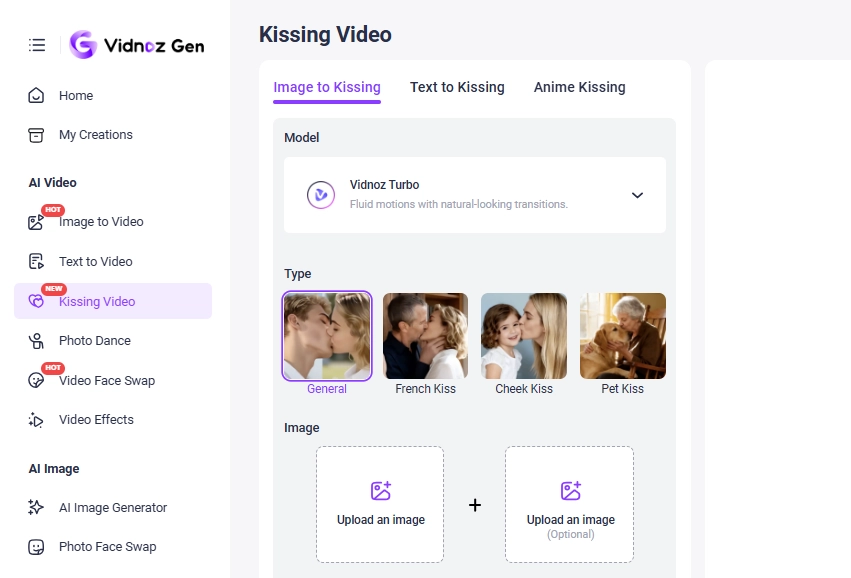
Task: Open the sidebar hamburger menu
Action: pos(37,44)
